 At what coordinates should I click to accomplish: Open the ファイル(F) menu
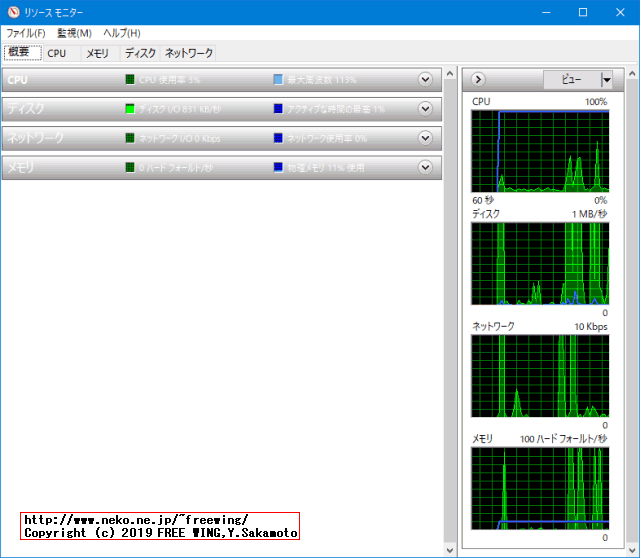coord(26,34)
